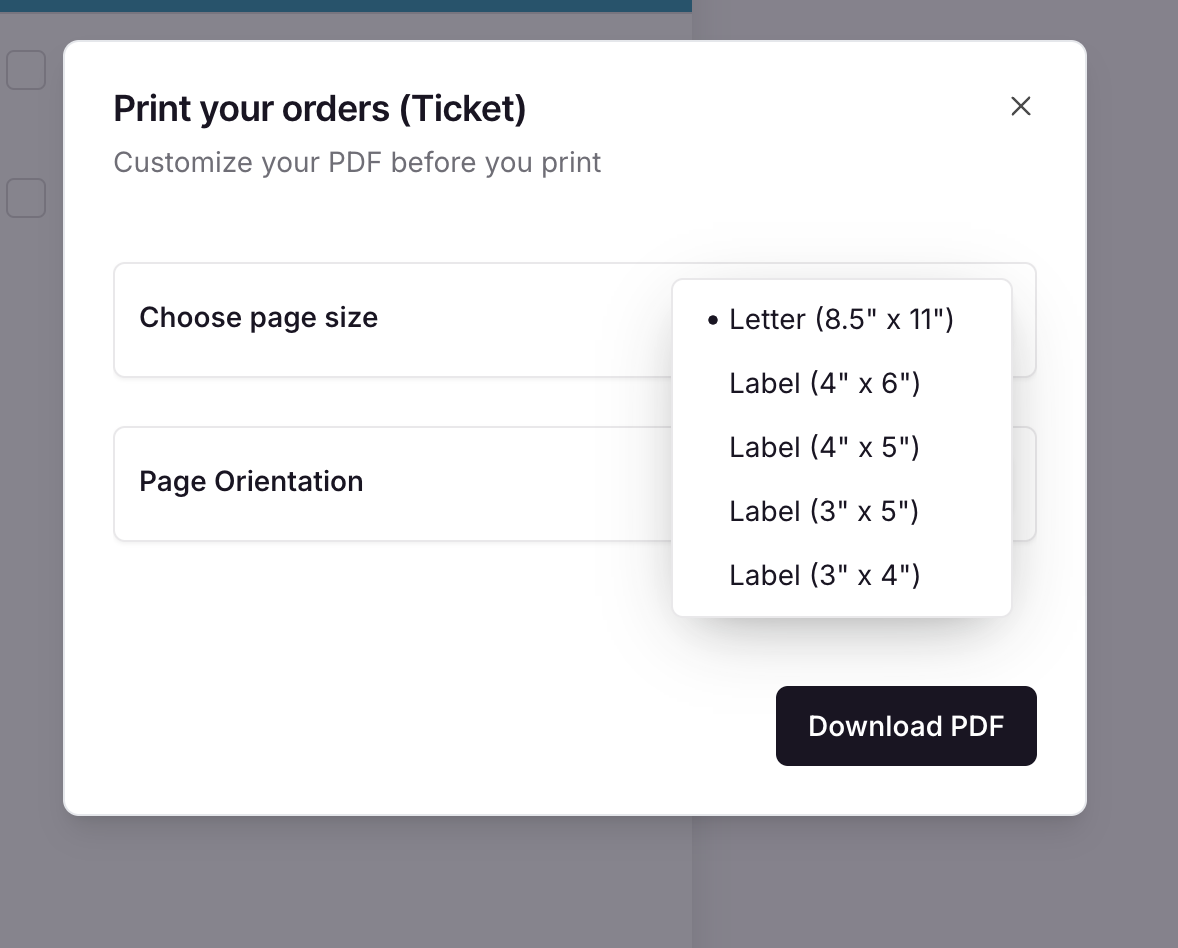This screenshot has width=1178, height=948.
Task: Open the Page Orientation dropdown's visible right edge
Action: [x=1024, y=484]
